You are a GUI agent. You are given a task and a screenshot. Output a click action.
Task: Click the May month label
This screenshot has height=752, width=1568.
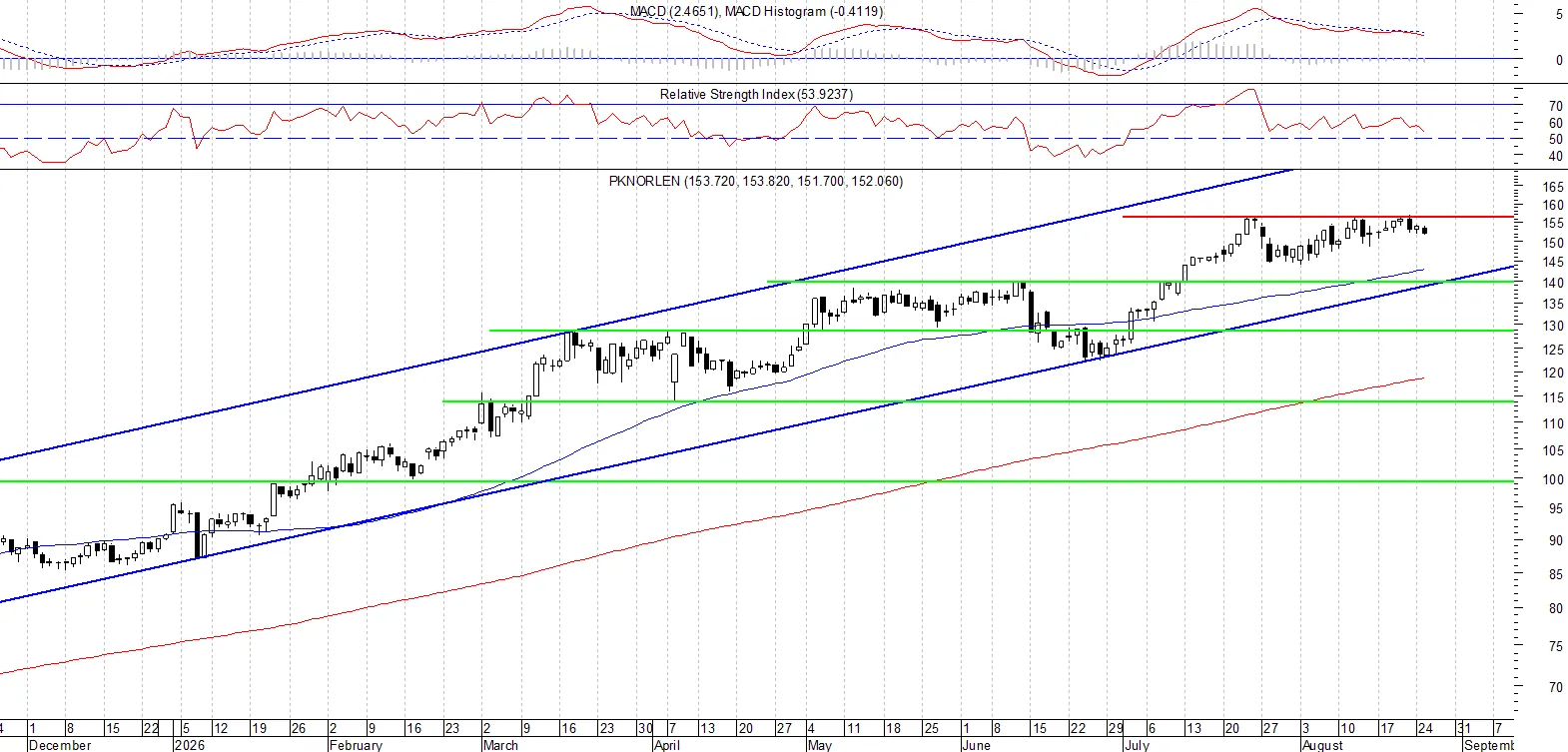(819, 745)
